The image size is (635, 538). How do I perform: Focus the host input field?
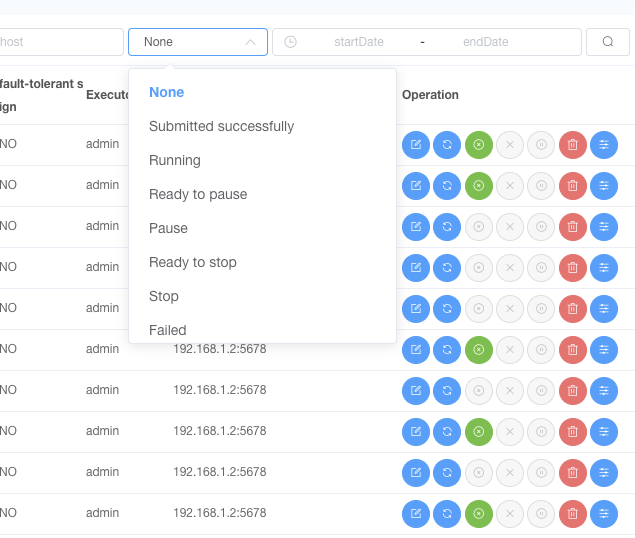tap(61, 42)
